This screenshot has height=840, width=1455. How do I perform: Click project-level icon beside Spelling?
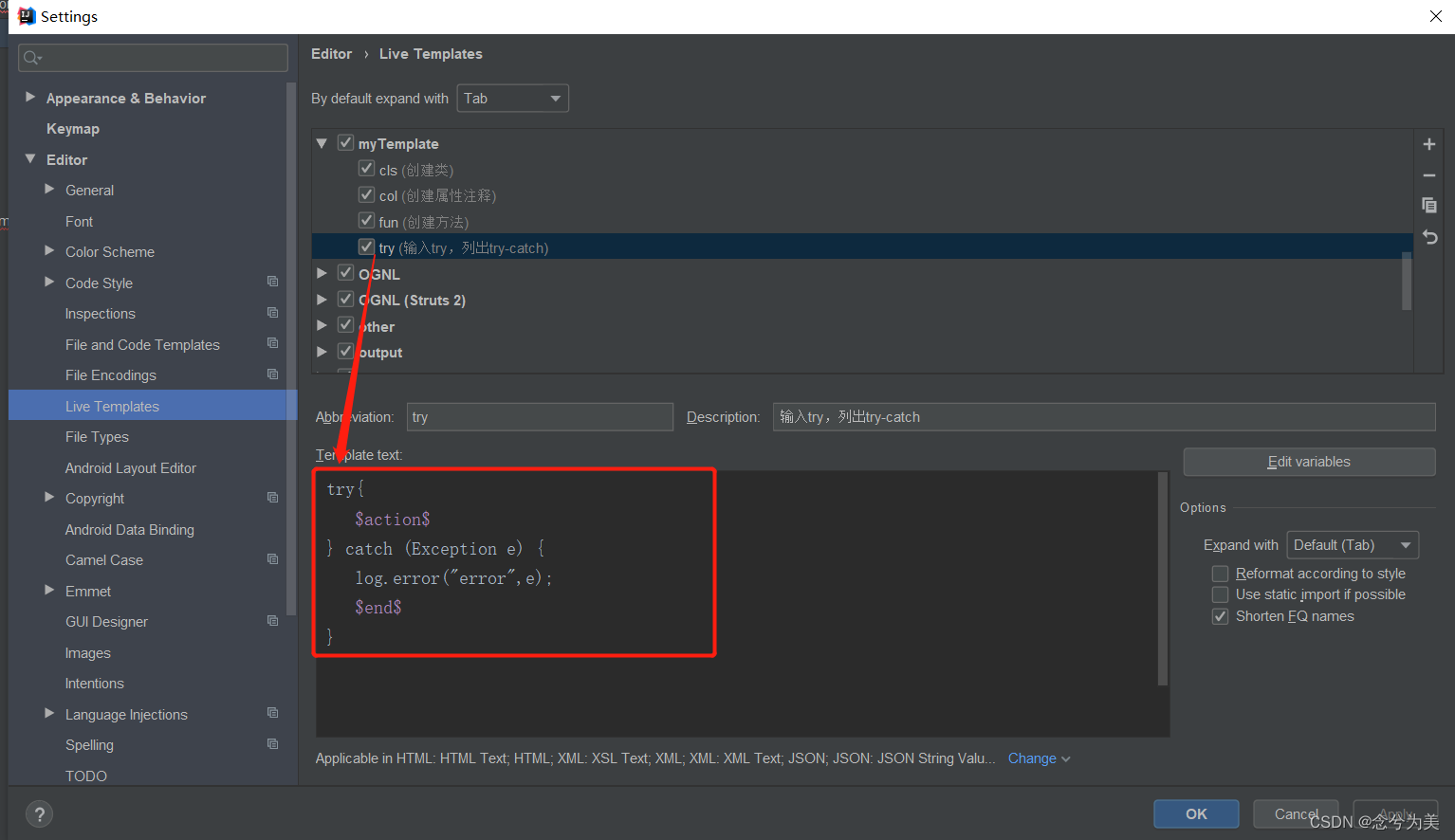point(272,744)
